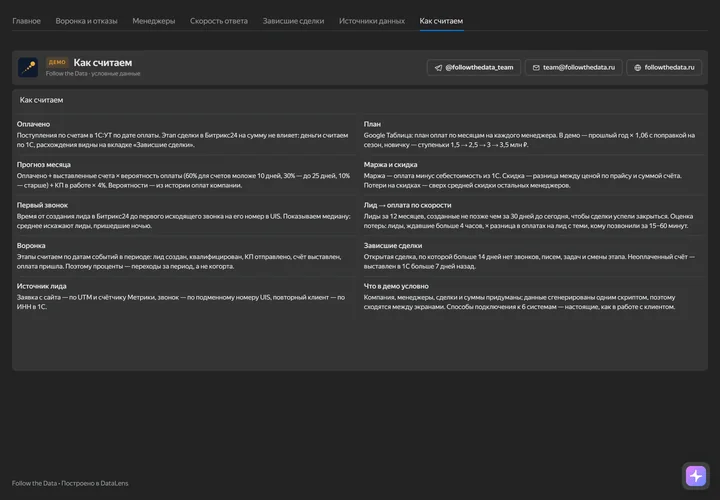Click the team@followthedata.ru email button
Screen dimensions: 720x500
point(574,67)
